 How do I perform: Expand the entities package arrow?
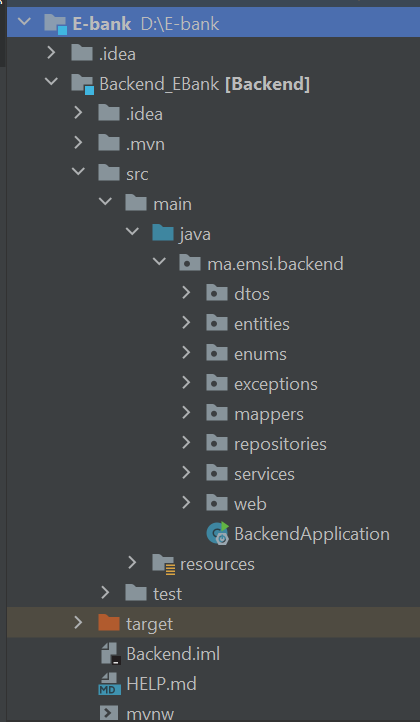(186, 323)
